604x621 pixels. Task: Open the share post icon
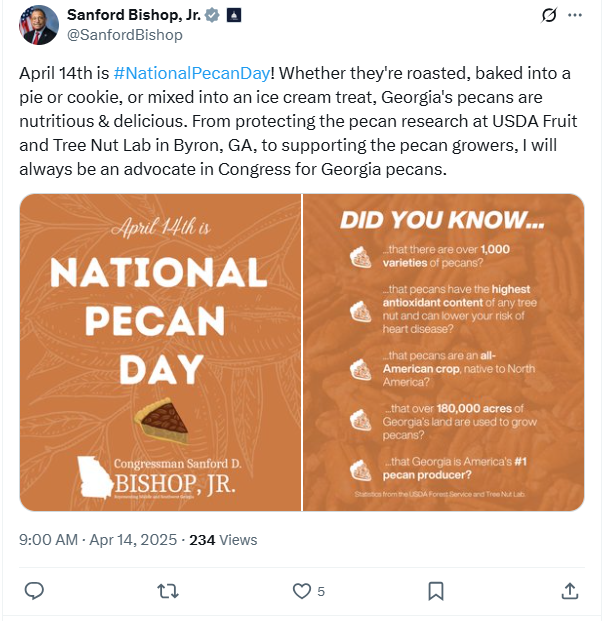pos(569,591)
